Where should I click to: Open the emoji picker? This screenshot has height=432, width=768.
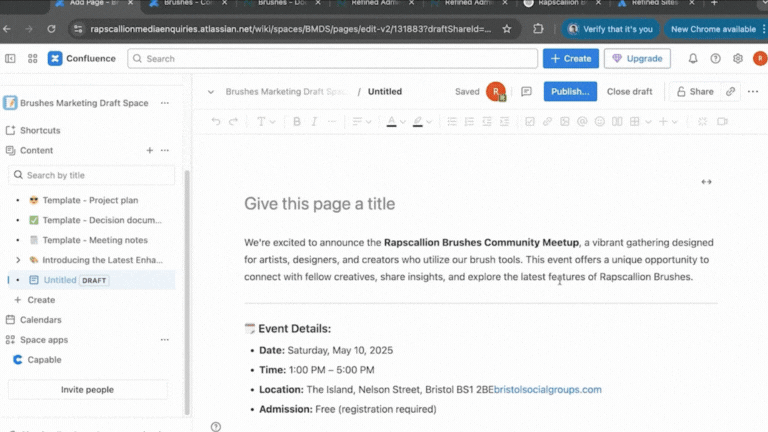pyautogui.click(x=600, y=121)
